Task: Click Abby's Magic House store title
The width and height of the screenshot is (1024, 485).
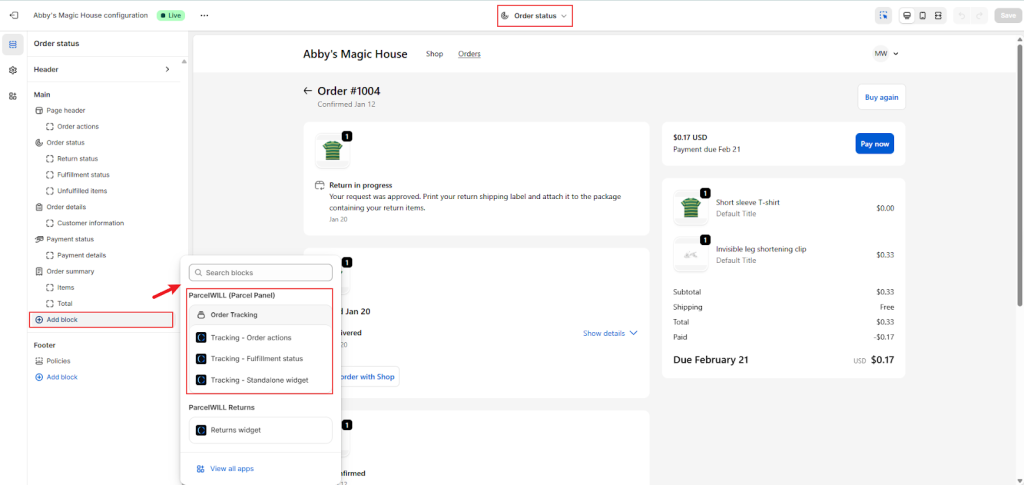Action: 355,54
